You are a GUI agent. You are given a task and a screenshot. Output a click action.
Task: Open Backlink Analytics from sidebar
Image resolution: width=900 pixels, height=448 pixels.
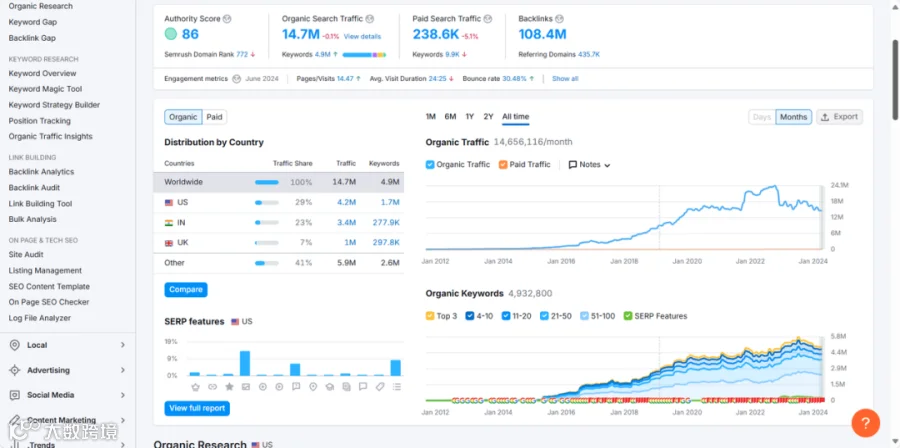(41, 172)
